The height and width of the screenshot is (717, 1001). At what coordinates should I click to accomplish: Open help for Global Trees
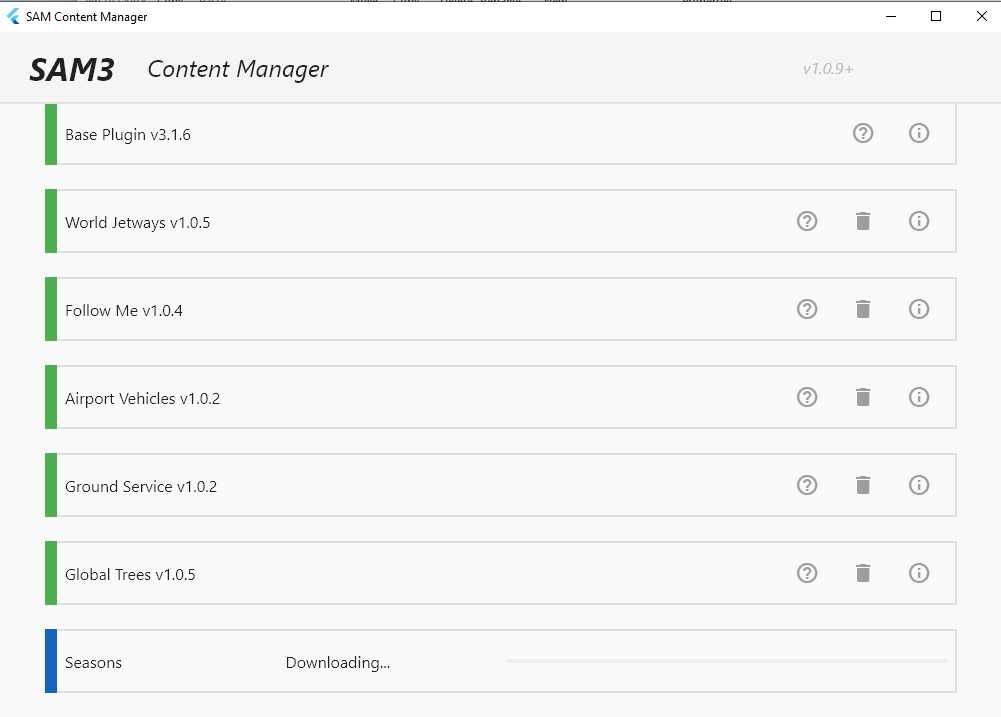[x=807, y=573]
